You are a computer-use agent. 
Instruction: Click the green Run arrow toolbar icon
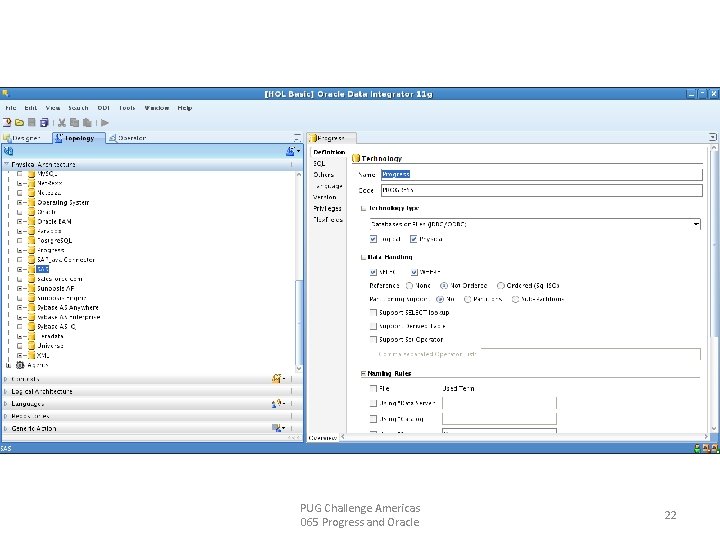click(x=105, y=123)
